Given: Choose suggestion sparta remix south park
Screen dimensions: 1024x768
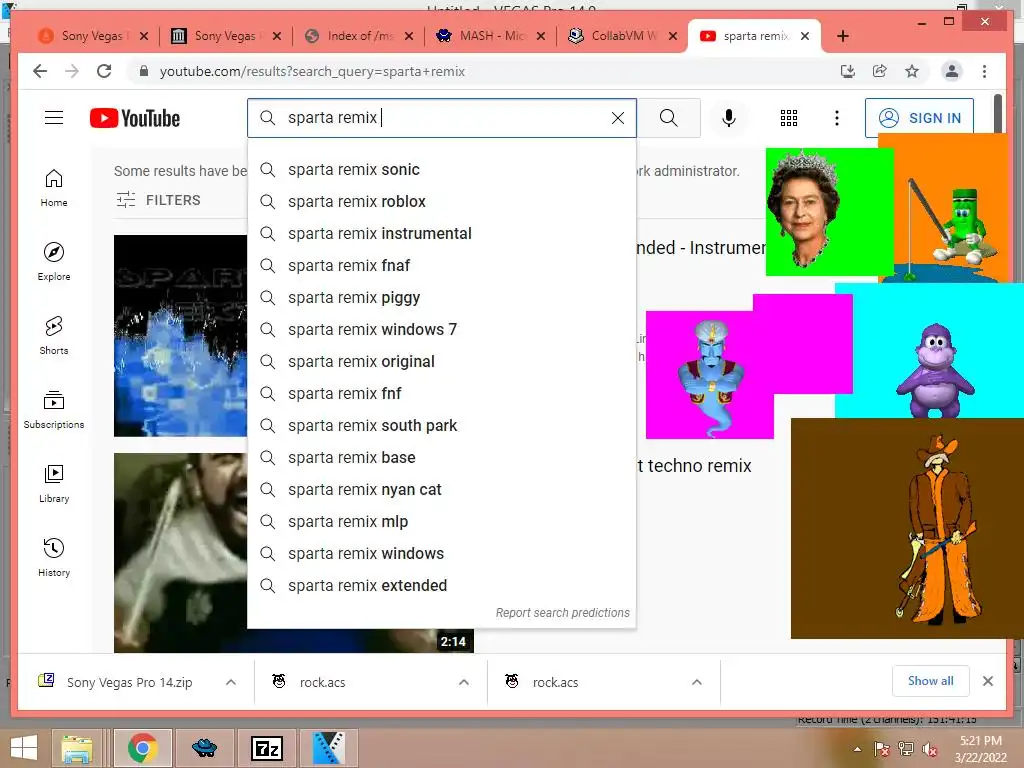Looking at the screenshot, I should click(441, 426).
